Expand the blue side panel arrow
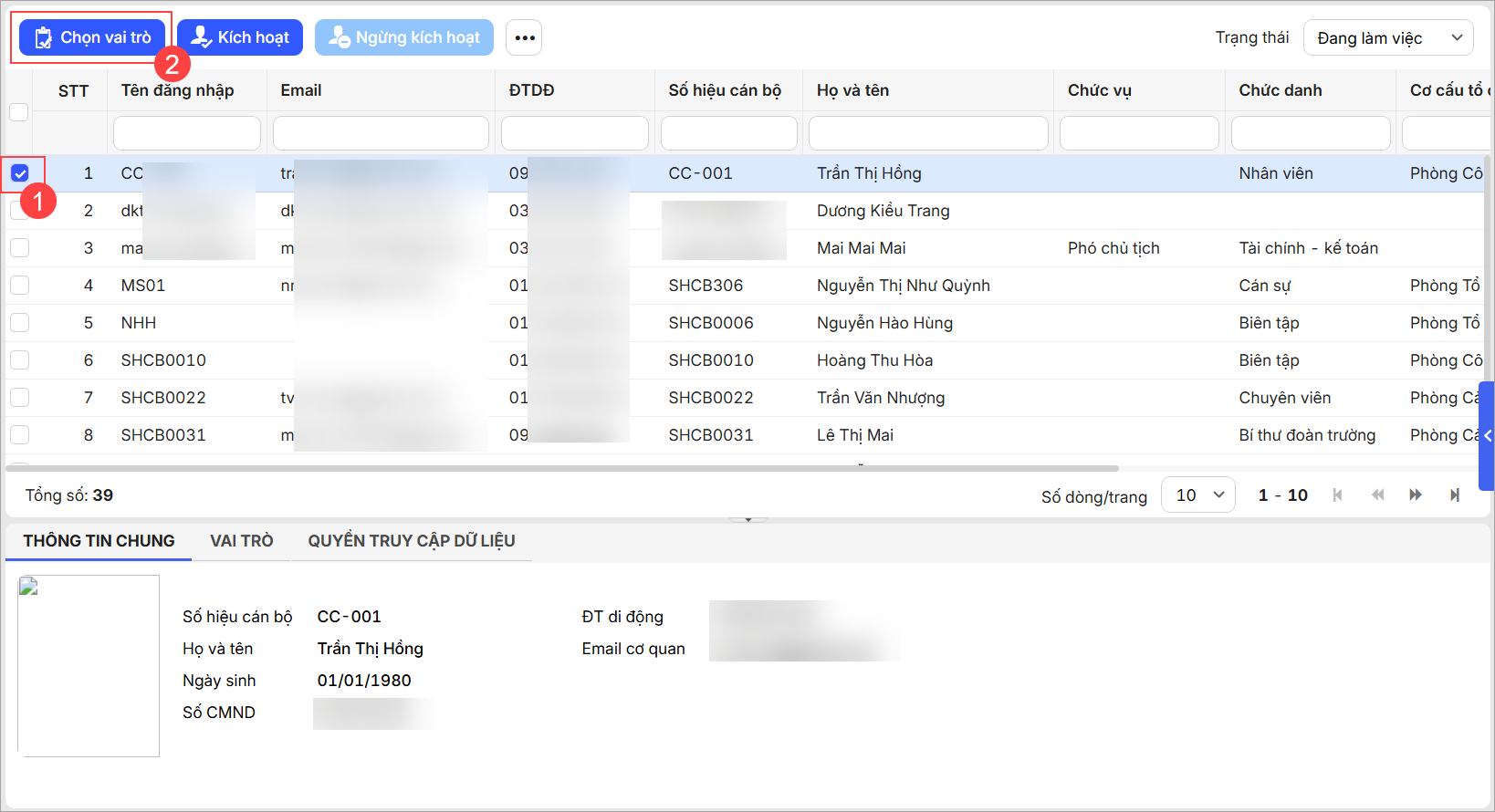This screenshot has height=812, width=1495. tap(1487, 436)
